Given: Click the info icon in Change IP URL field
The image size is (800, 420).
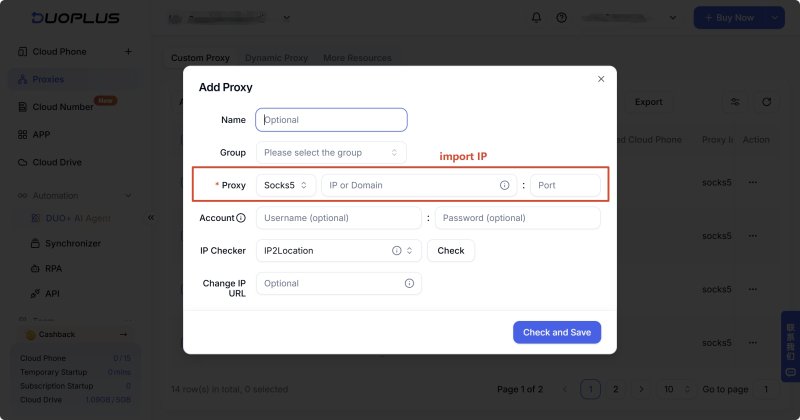Looking at the screenshot, I should (x=409, y=283).
